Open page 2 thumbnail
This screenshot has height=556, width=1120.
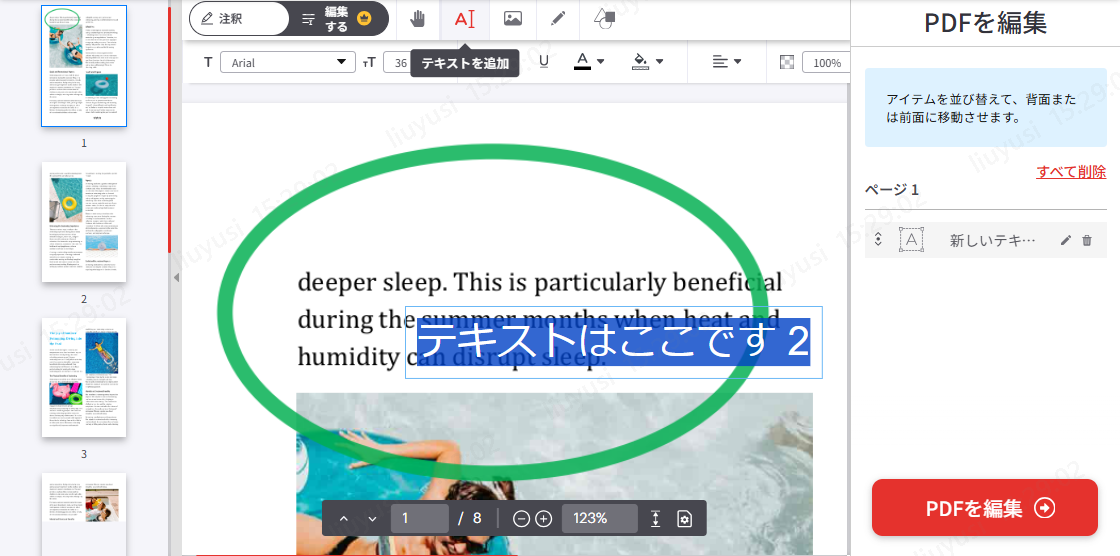pyautogui.click(x=84, y=222)
